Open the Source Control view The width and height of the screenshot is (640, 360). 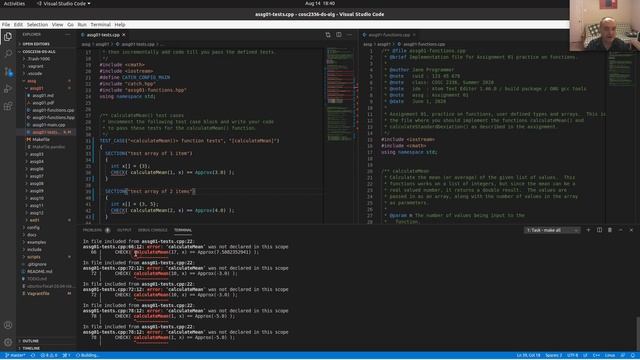coord(8,72)
